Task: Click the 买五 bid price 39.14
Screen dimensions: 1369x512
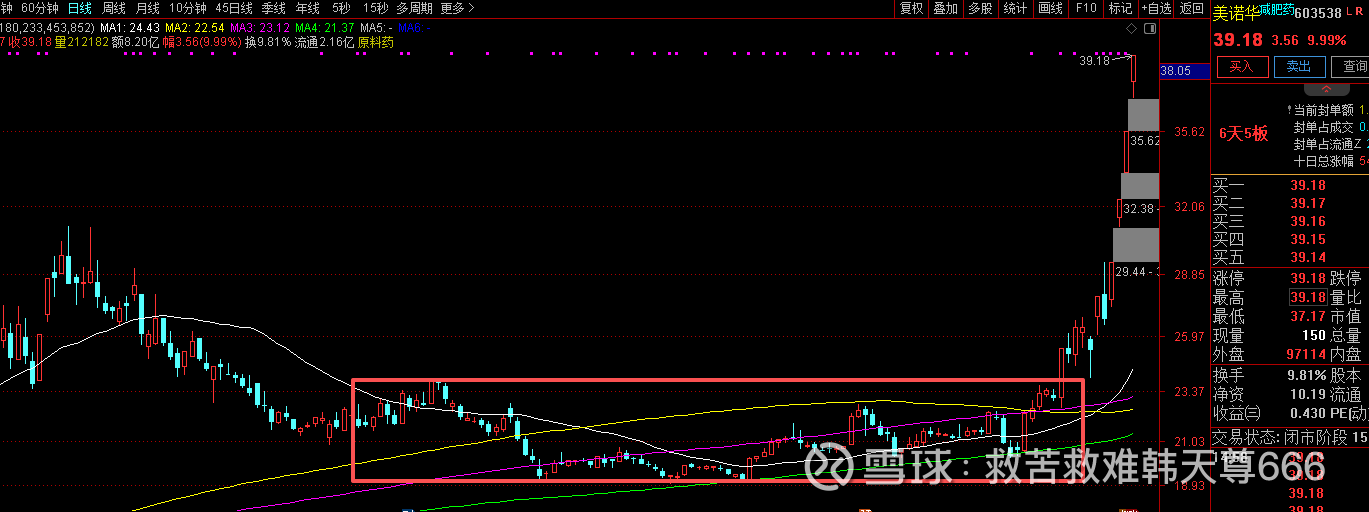Action: [x=1307, y=257]
